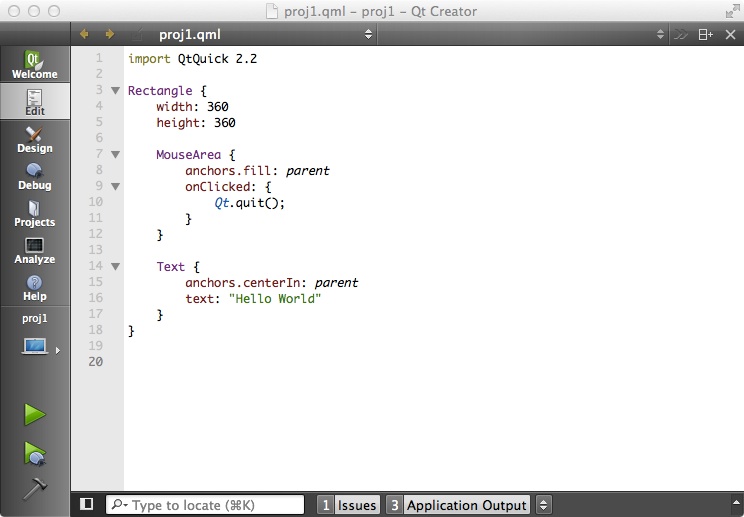Close the proj1.qml document
This screenshot has height=517, width=744.
coord(730,34)
